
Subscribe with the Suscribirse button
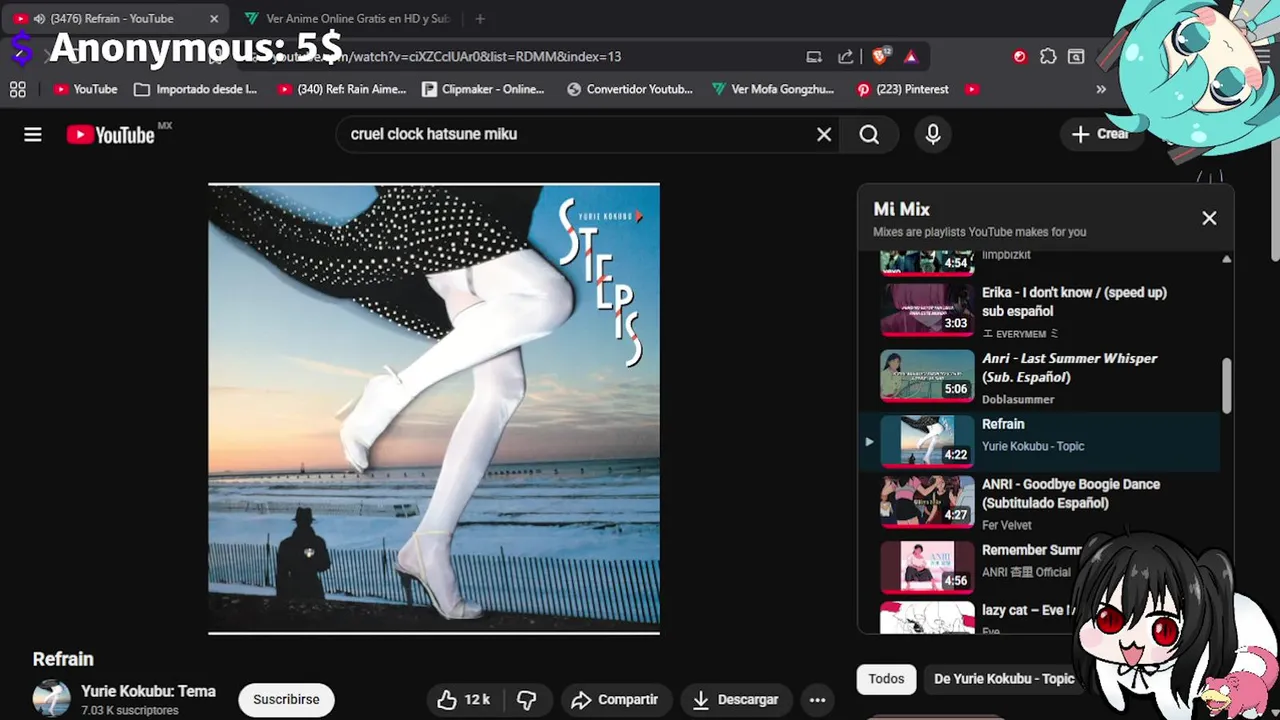pos(286,700)
